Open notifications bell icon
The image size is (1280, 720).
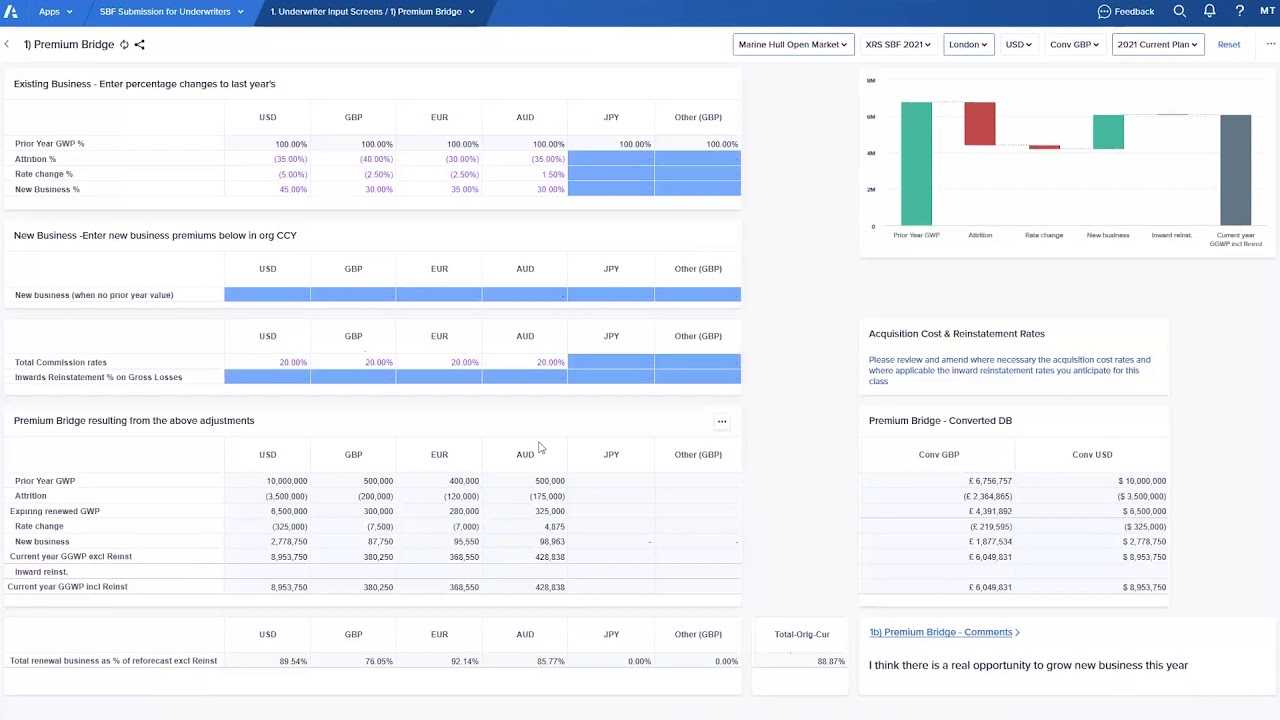[x=1210, y=12]
